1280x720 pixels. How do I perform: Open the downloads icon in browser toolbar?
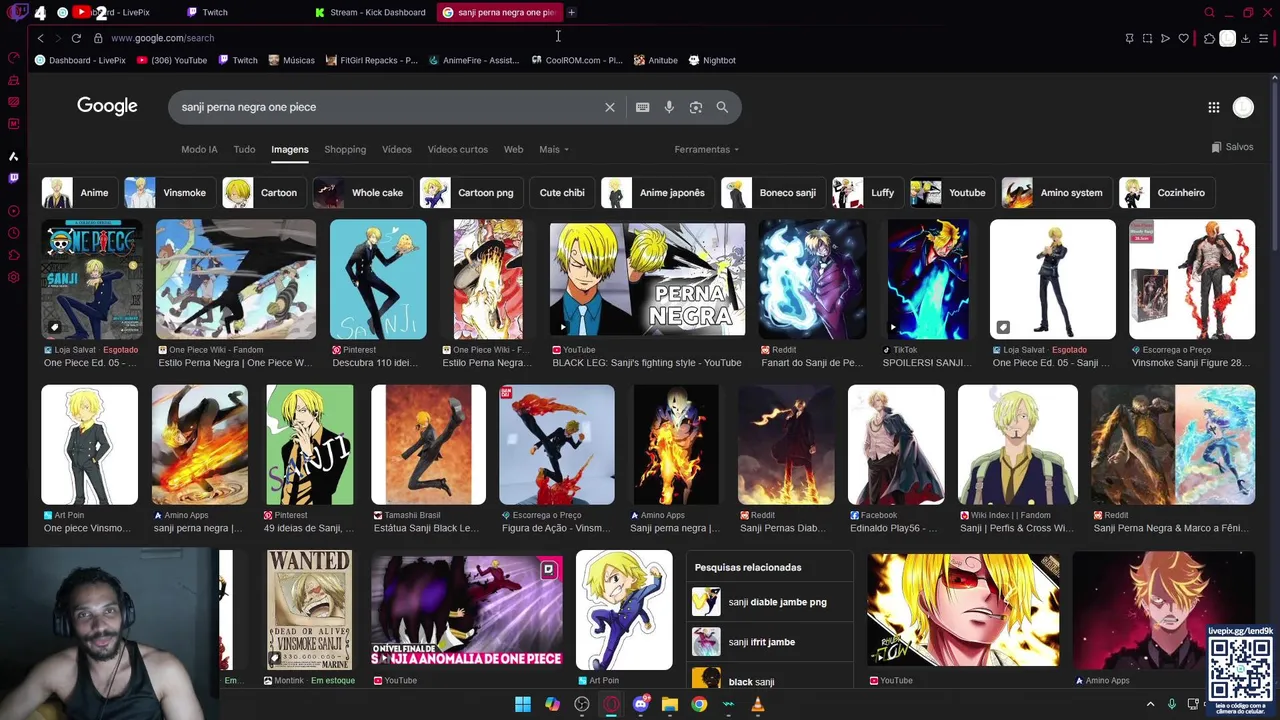click(x=1245, y=38)
